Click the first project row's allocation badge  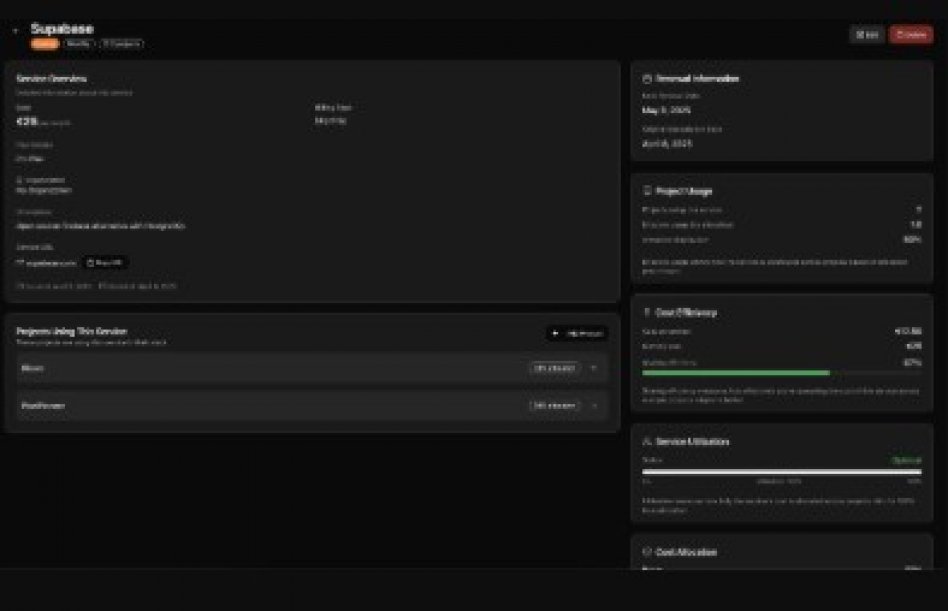coord(554,368)
